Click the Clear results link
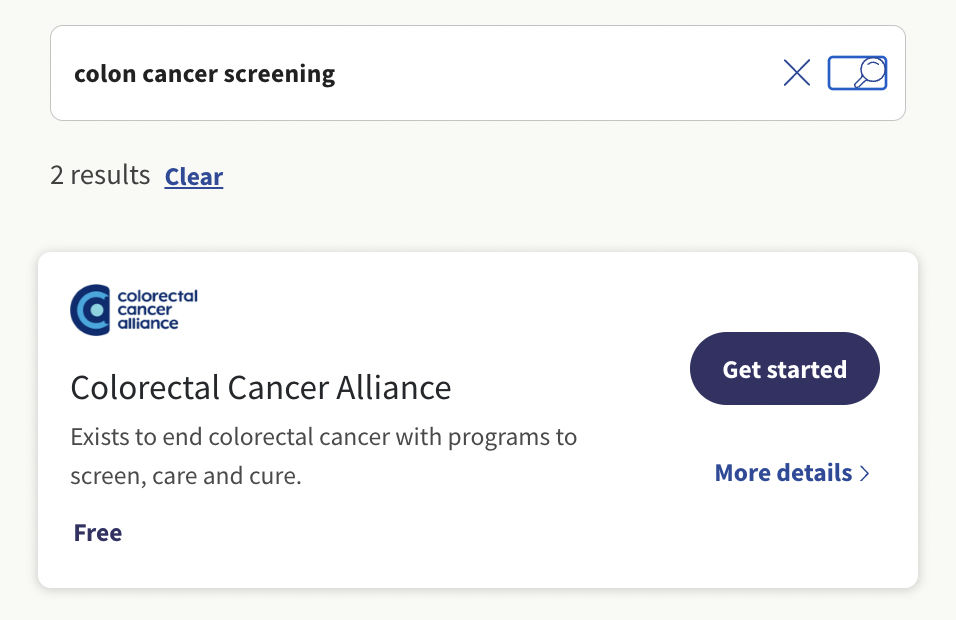Screen dimensions: 956x620 [x=194, y=177]
